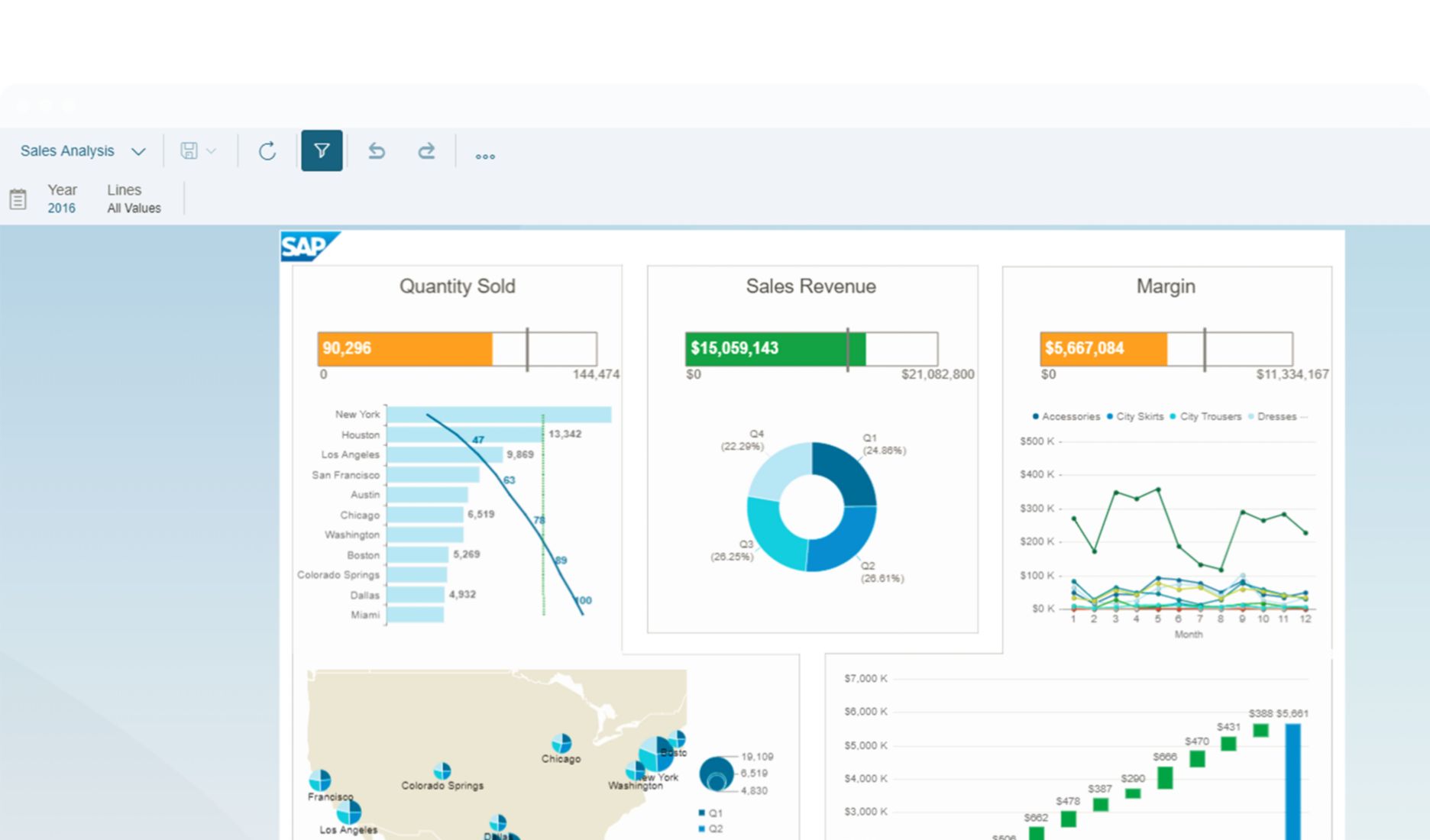Click the SAP logo
1430x840 pixels.
tap(306, 247)
